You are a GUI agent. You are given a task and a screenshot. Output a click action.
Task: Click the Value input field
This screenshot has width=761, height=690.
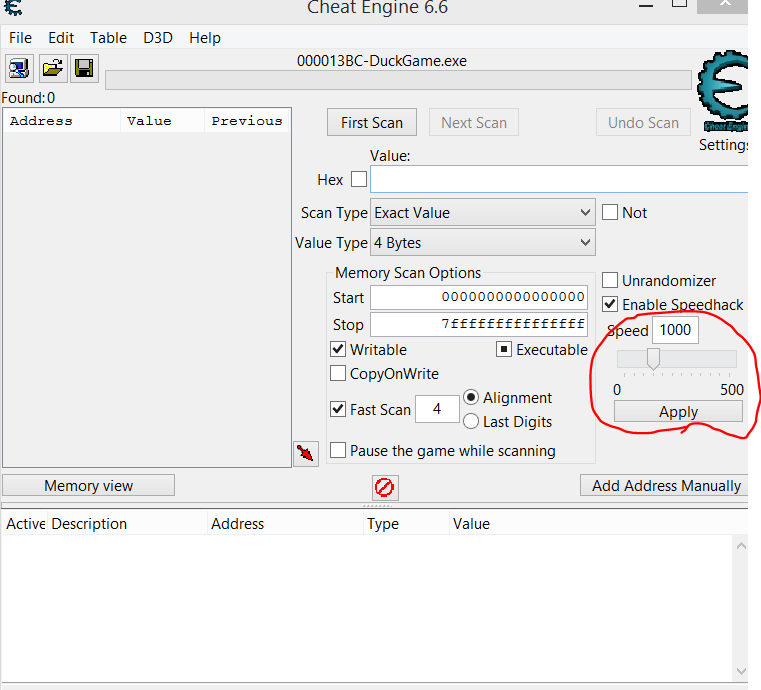tap(559, 179)
